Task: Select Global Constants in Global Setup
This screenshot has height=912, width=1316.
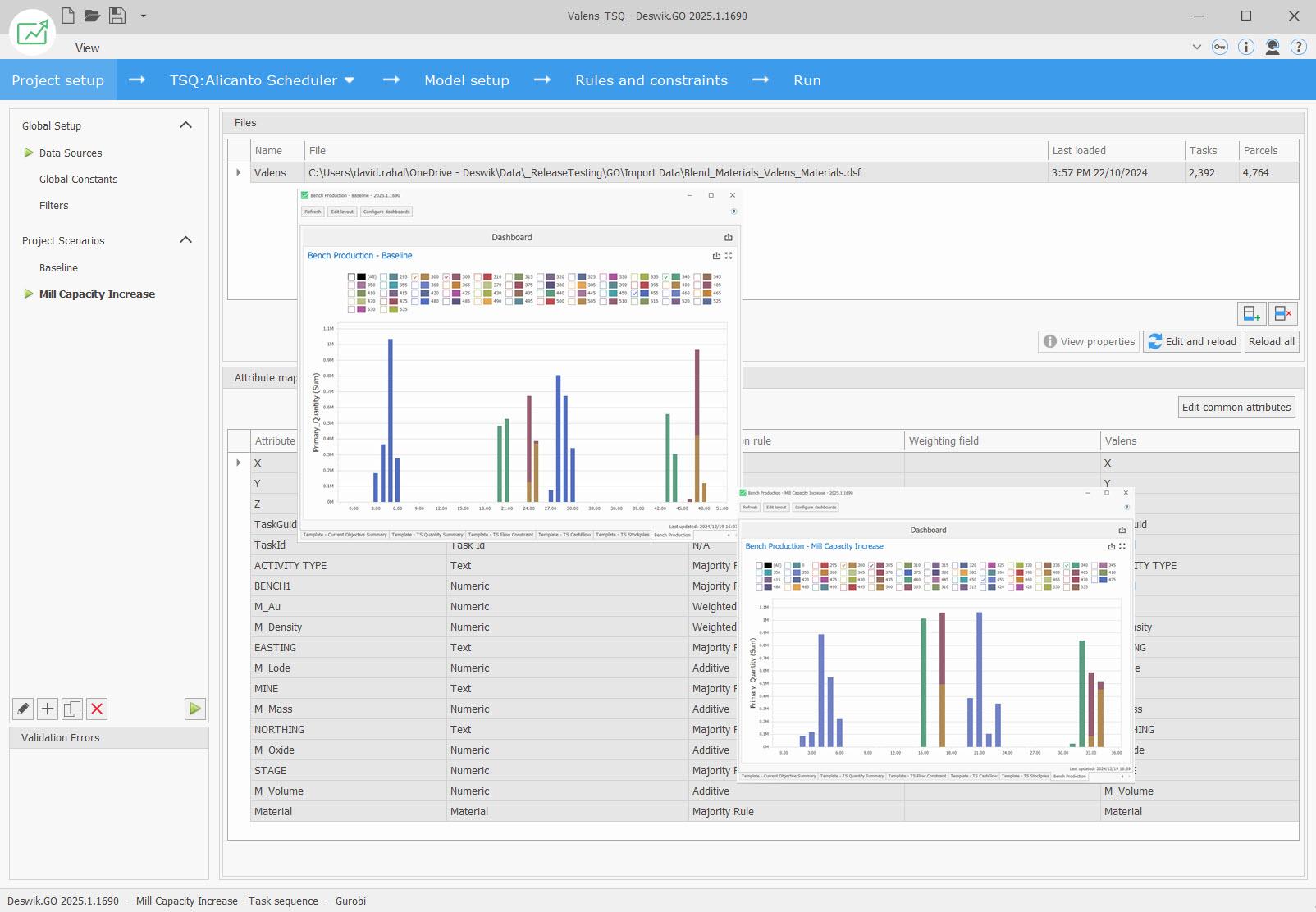Action: (79, 180)
